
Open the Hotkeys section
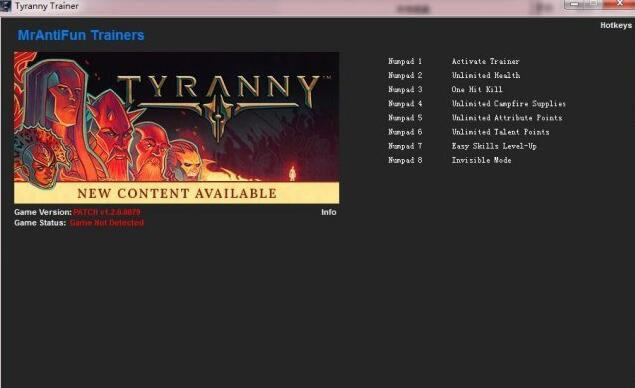pos(616,26)
